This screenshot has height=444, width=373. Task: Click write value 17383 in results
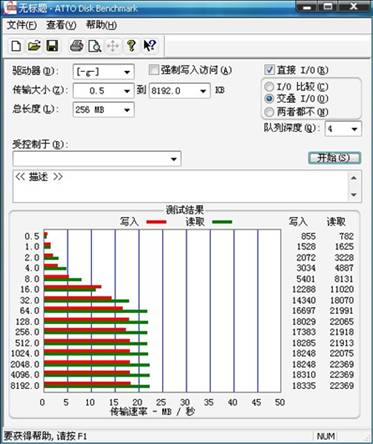click(x=304, y=332)
